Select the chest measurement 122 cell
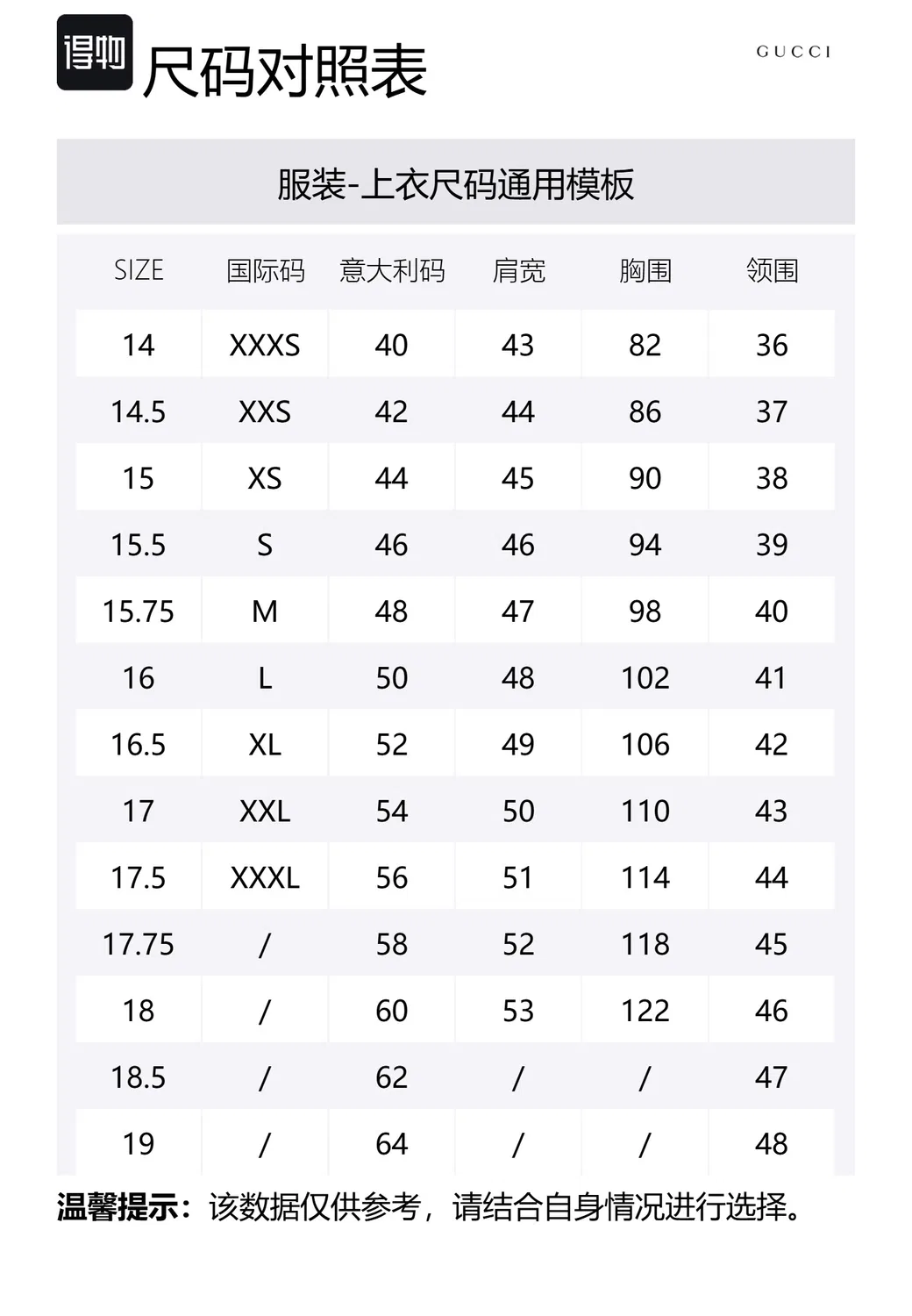Image resolution: width=912 pixels, height=1316 pixels. (x=645, y=1010)
